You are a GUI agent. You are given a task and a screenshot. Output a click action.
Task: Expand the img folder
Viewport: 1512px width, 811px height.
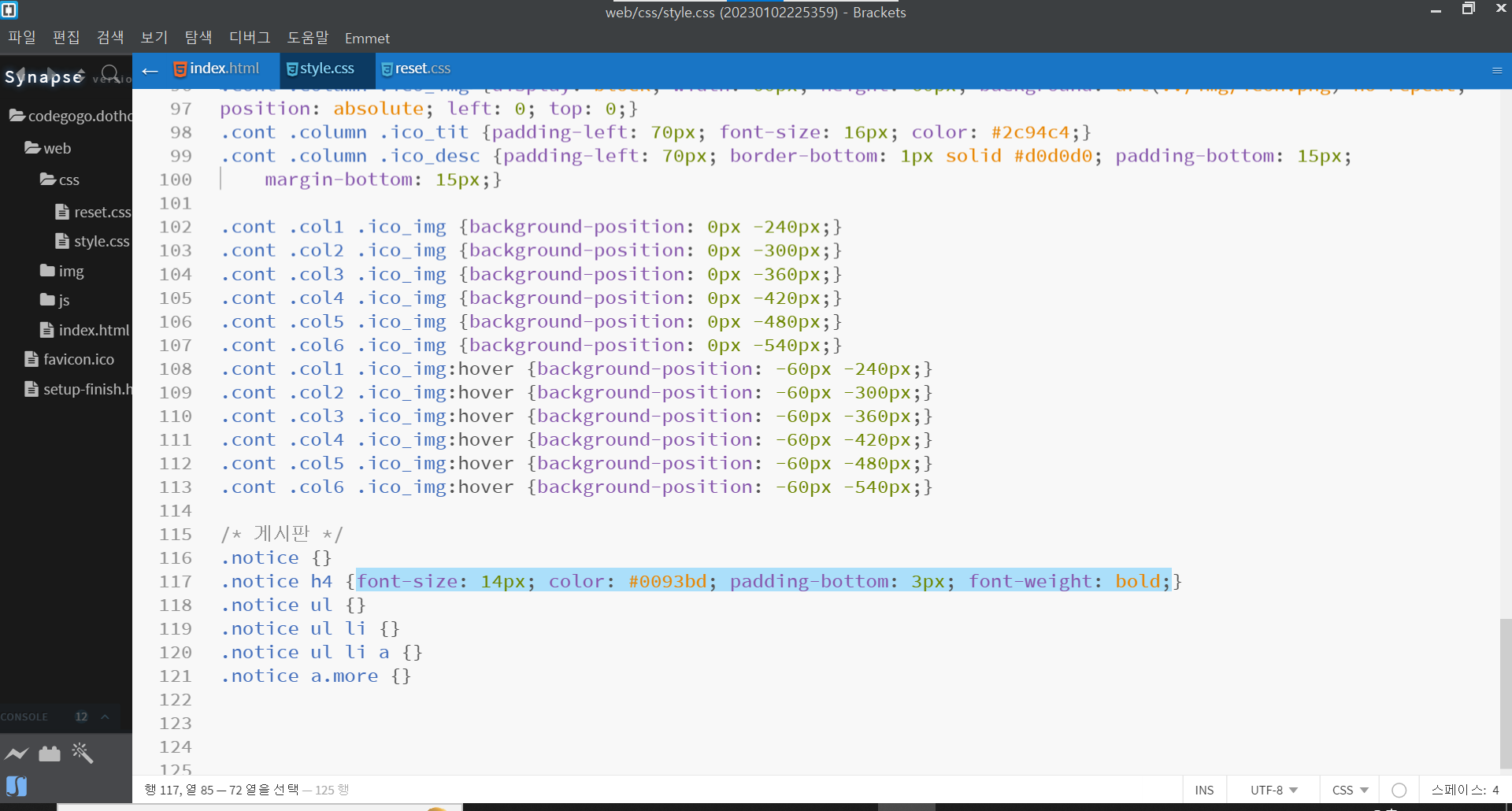coord(62,271)
